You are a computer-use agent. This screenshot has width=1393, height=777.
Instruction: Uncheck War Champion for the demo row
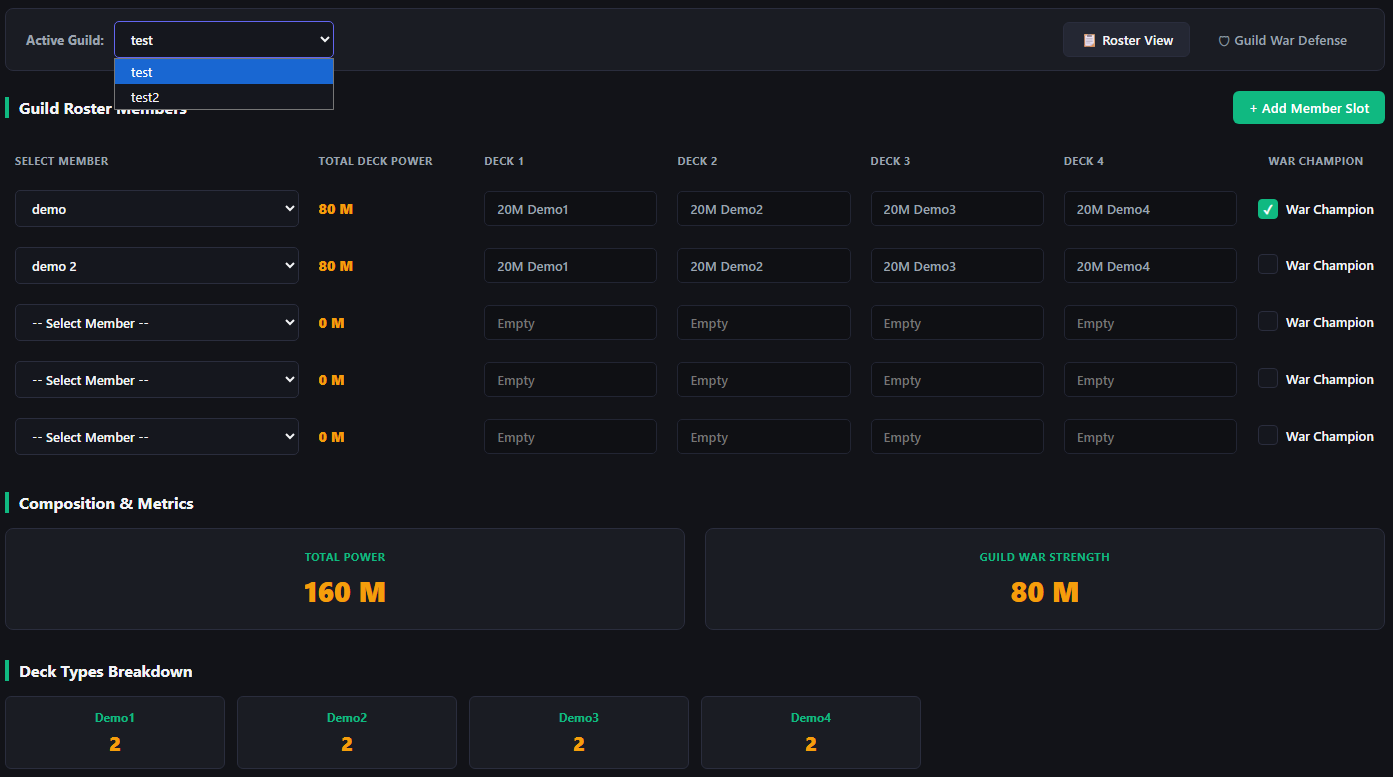(x=1267, y=209)
